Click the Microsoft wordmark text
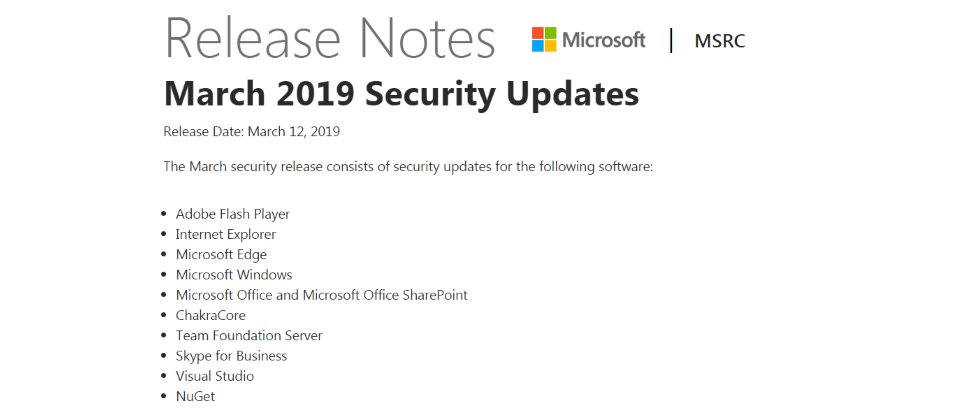 604,40
